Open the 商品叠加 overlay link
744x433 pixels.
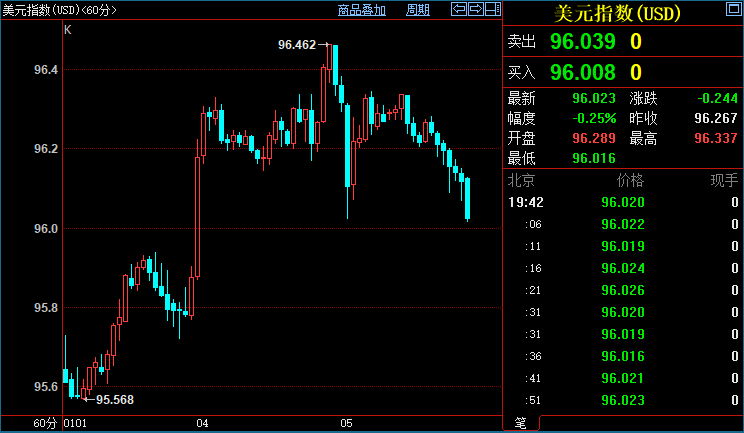point(362,10)
